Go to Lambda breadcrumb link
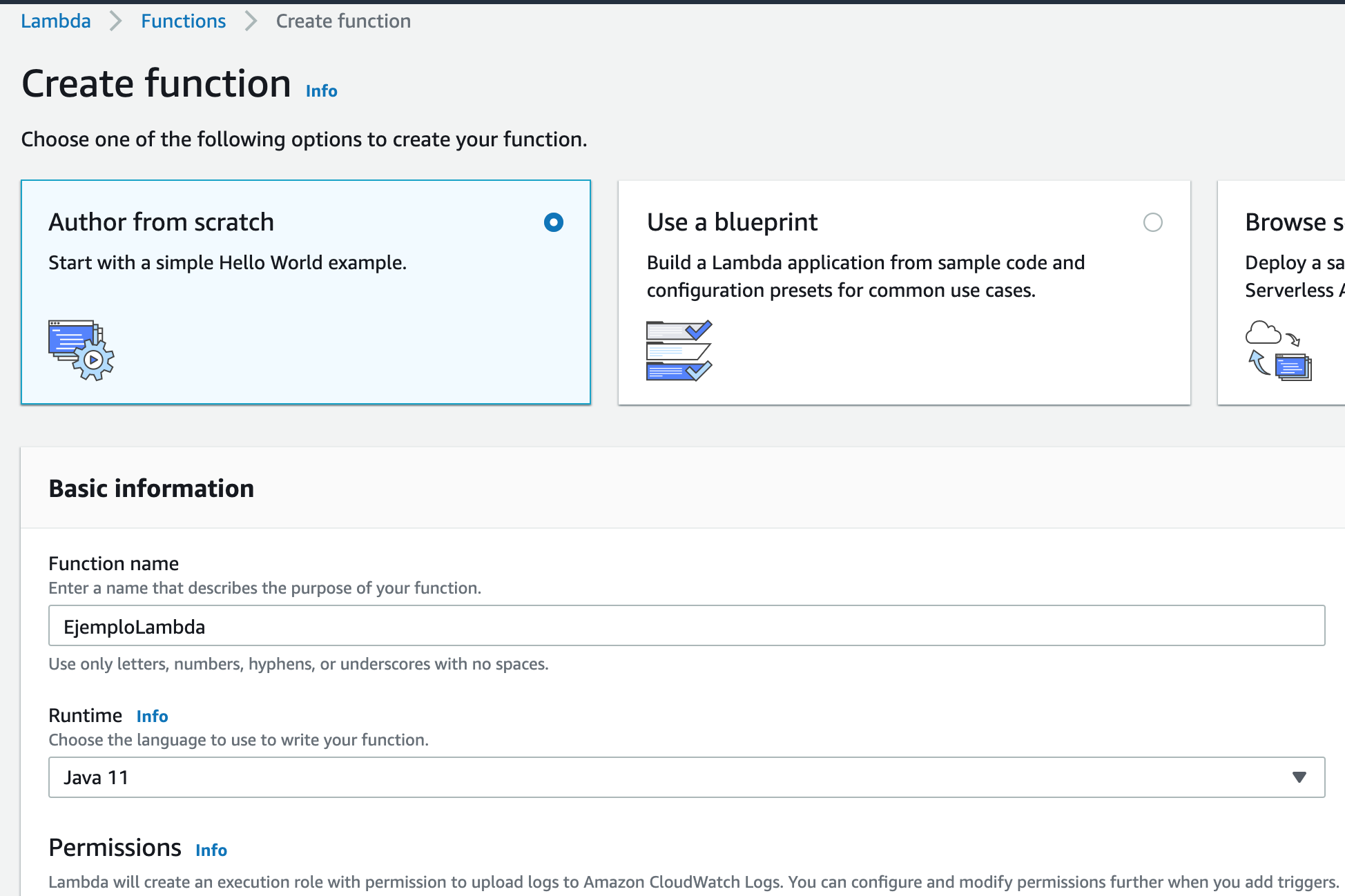 [x=56, y=21]
